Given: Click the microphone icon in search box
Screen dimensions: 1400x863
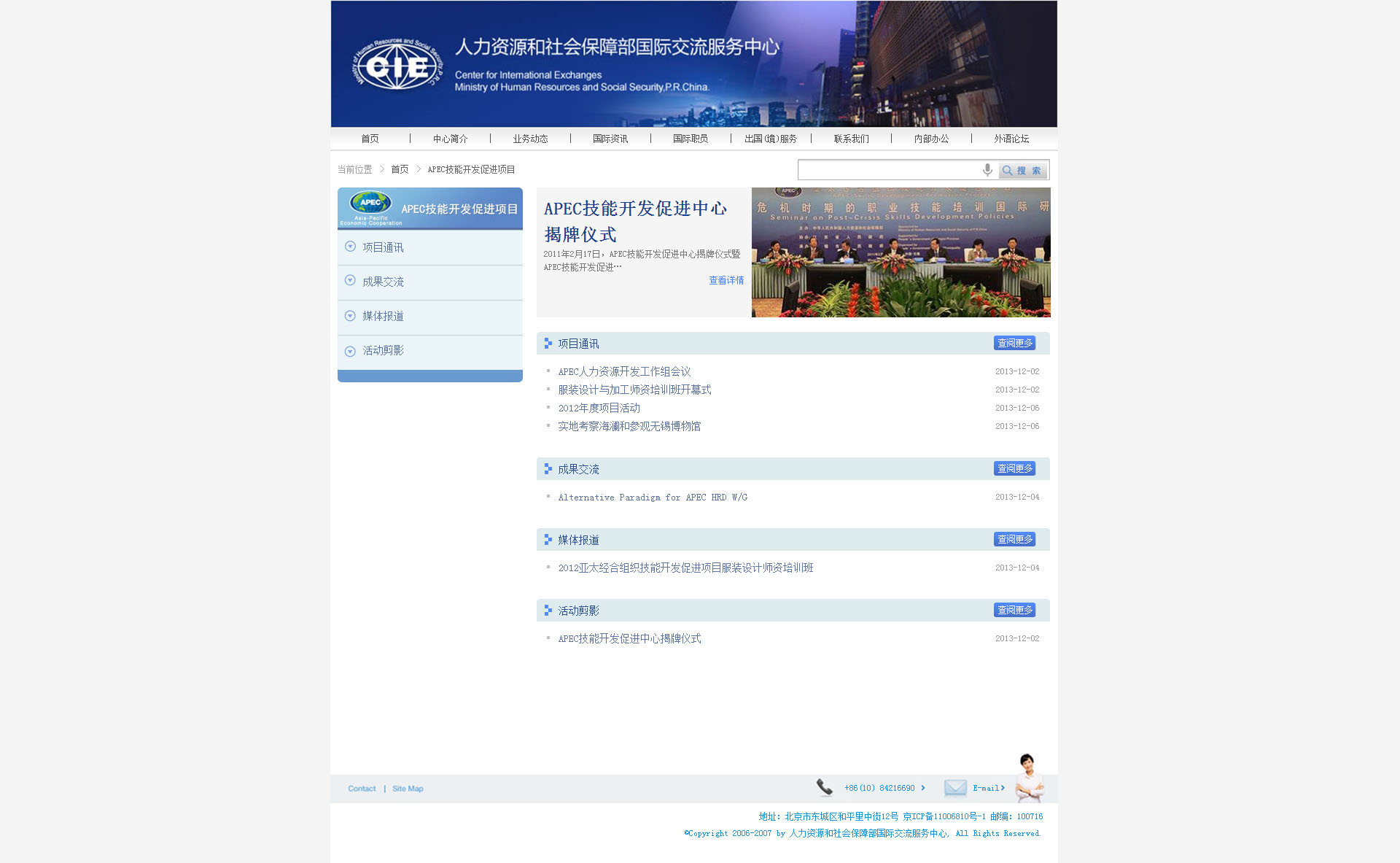Looking at the screenshot, I should tap(987, 170).
